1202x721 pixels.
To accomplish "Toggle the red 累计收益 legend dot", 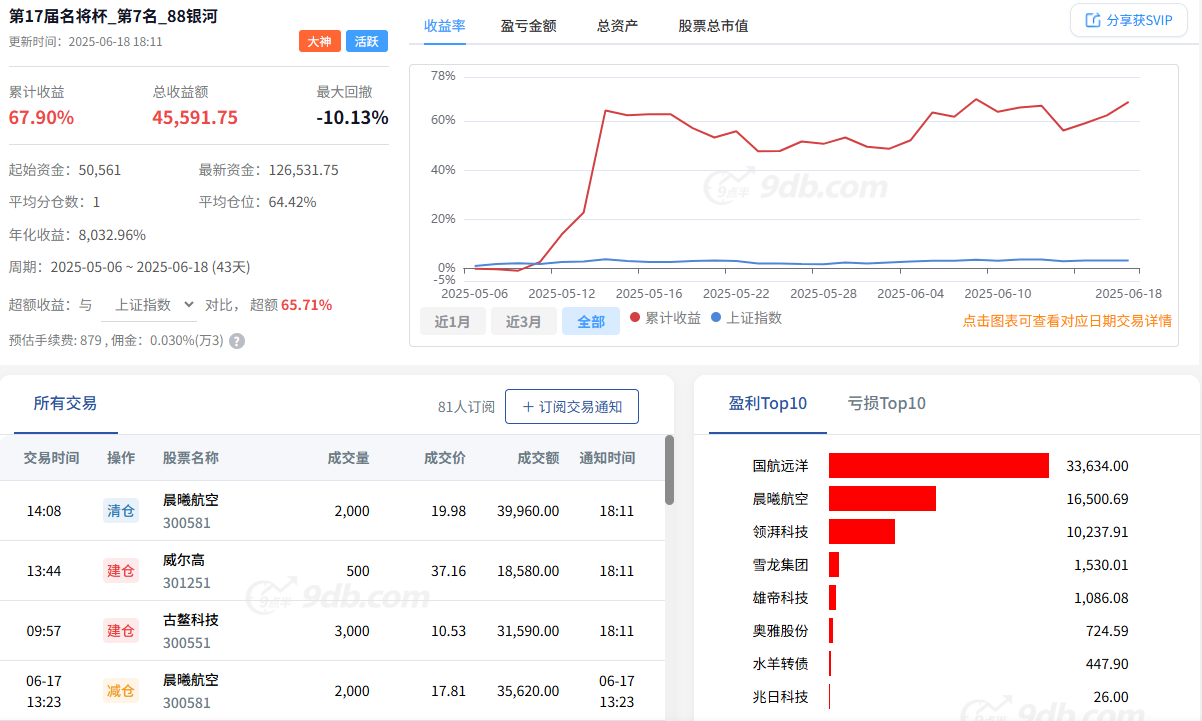I will pos(635,318).
